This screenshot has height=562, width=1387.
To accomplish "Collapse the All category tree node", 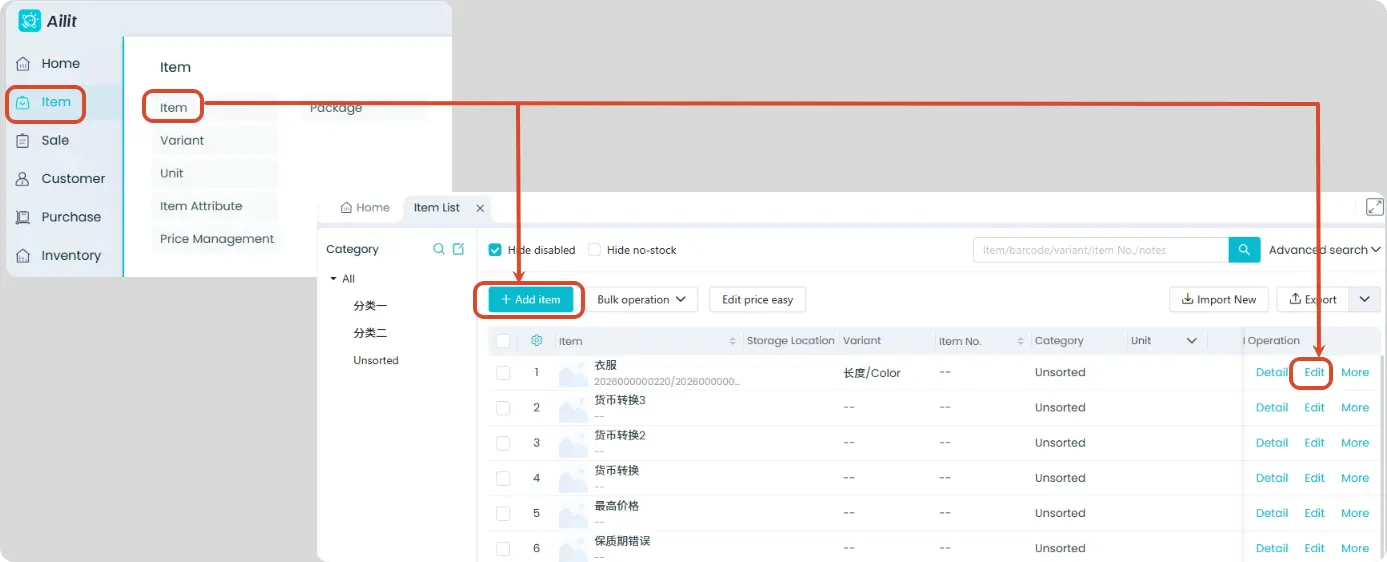I will (x=333, y=279).
